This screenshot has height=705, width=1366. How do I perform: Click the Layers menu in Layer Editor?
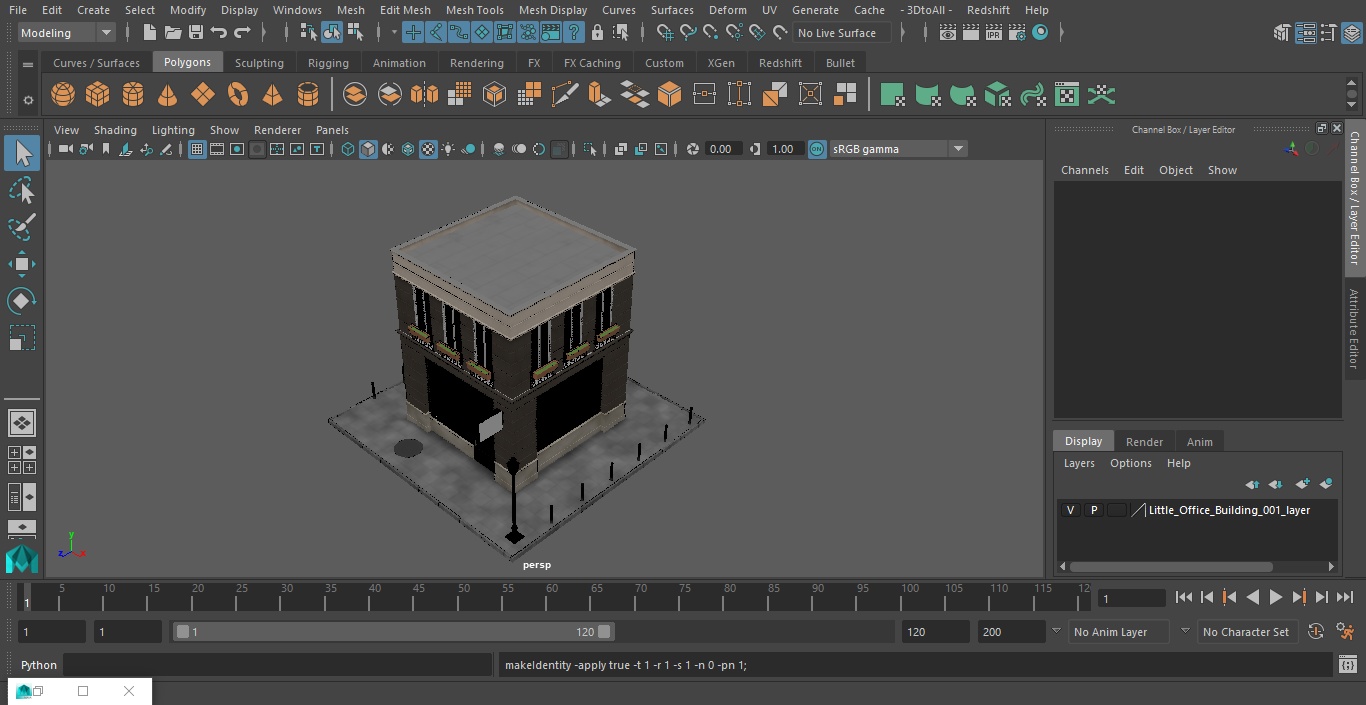coord(1079,463)
